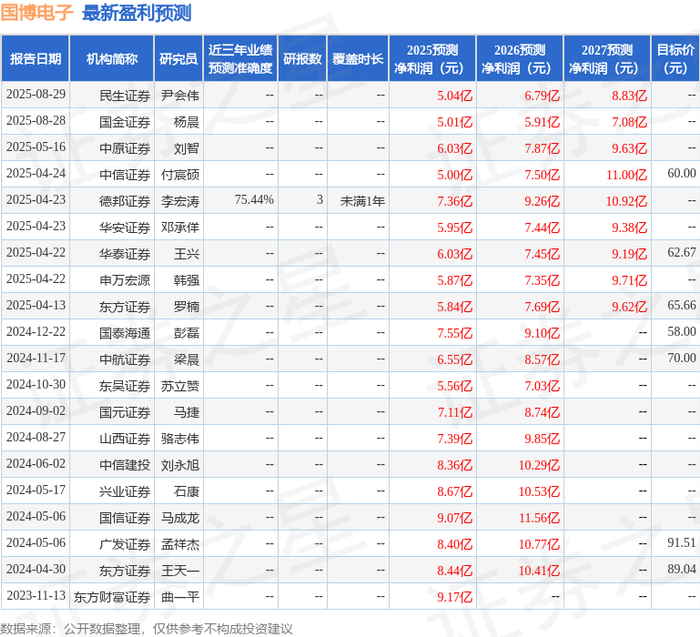This screenshot has width=700, height=637.
Task: Click target price 62.67
Action: [682, 252]
